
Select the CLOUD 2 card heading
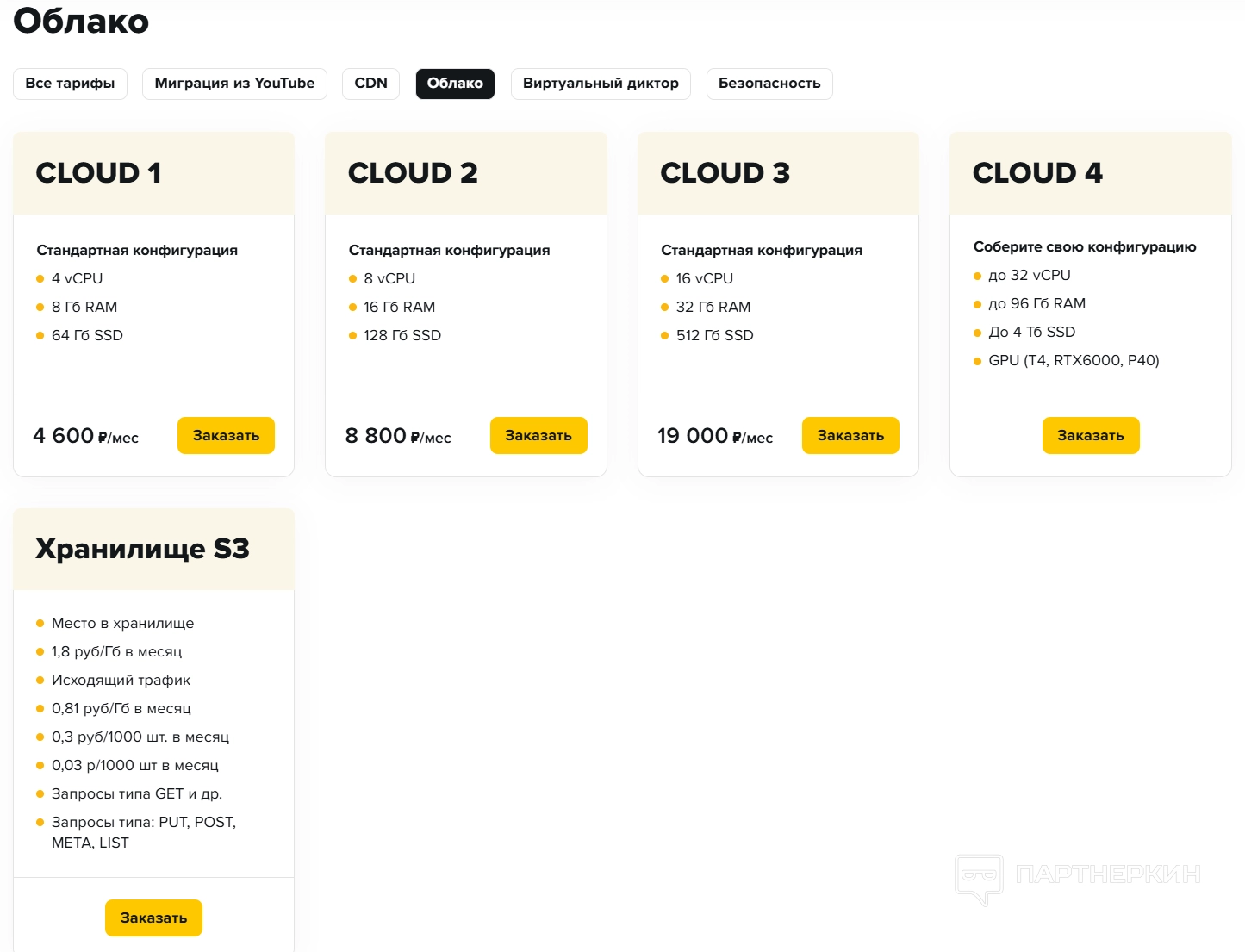[x=413, y=173]
